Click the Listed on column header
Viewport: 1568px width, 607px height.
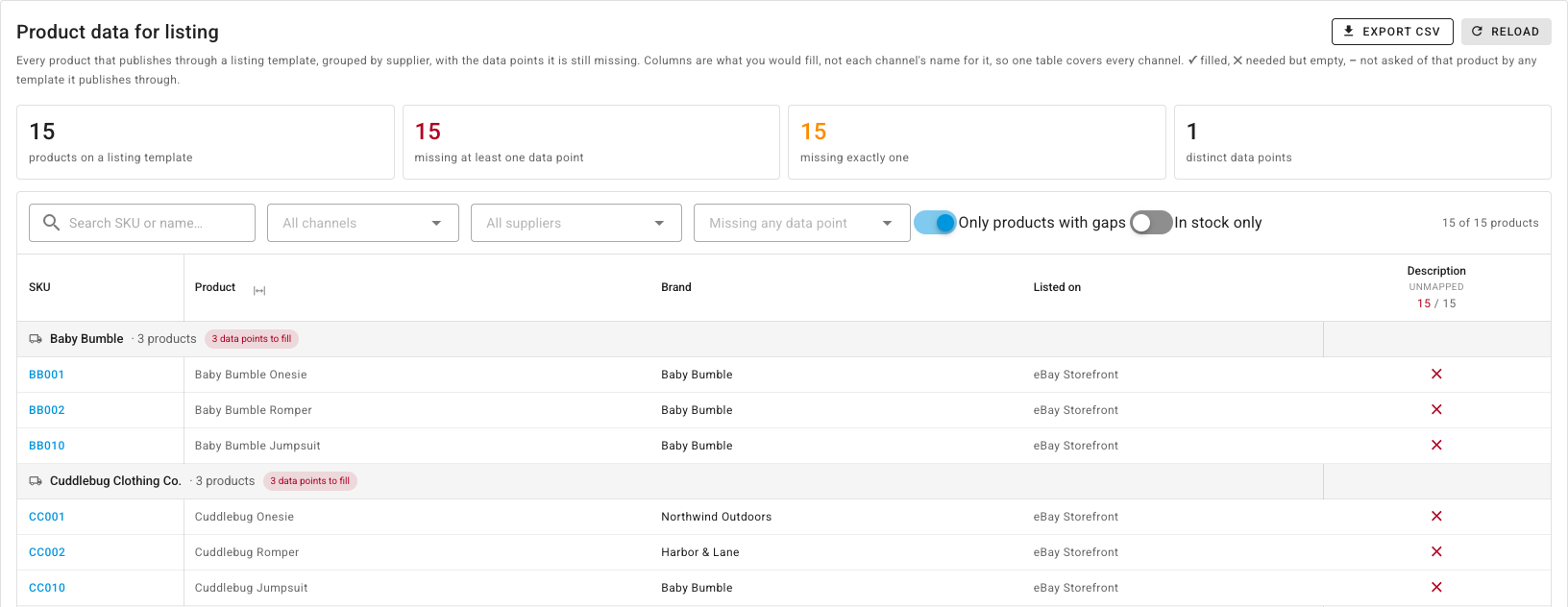tap(1057, 287)
